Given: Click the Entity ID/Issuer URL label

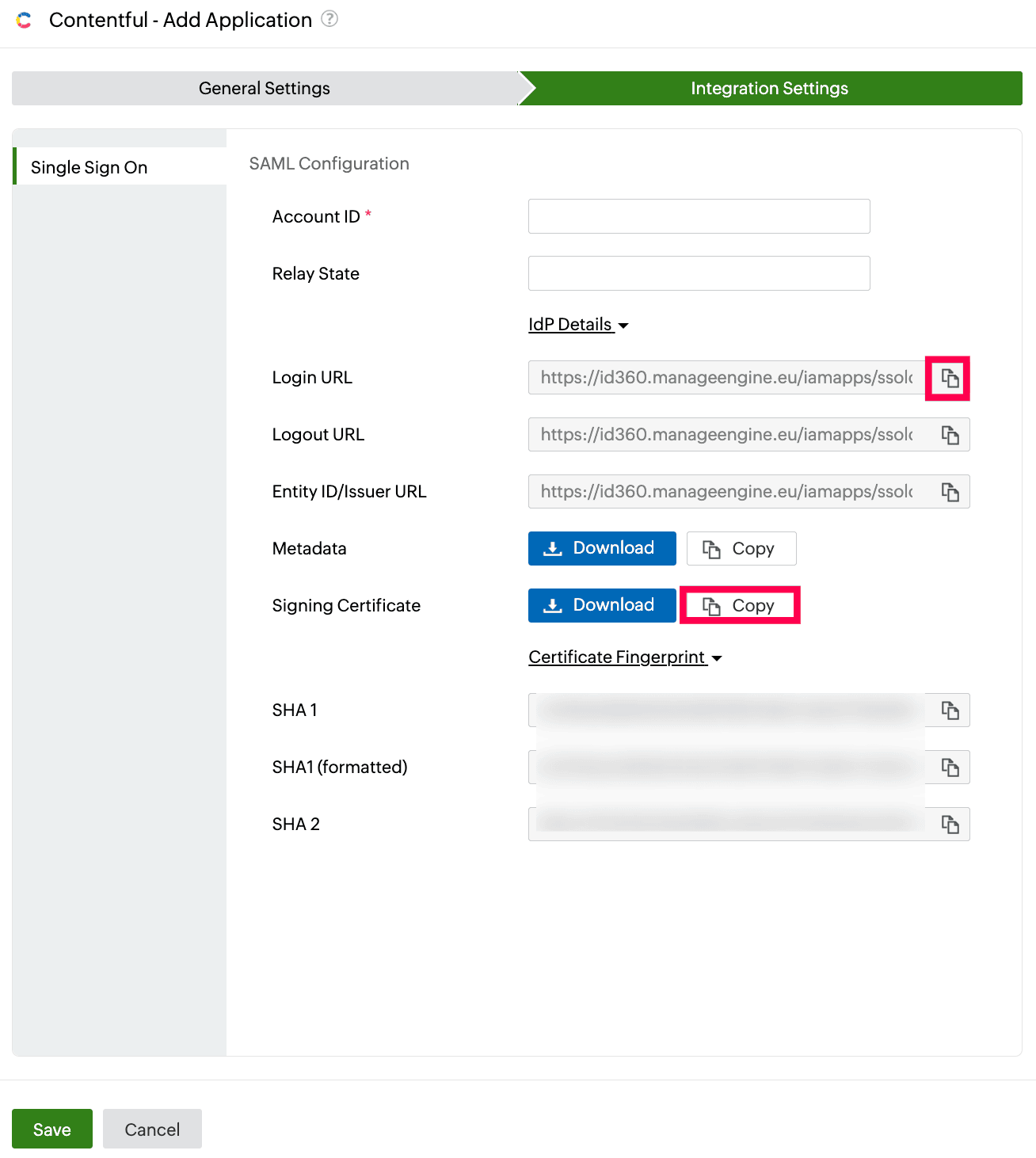Looking at the screenshot, I should (349, 492).
